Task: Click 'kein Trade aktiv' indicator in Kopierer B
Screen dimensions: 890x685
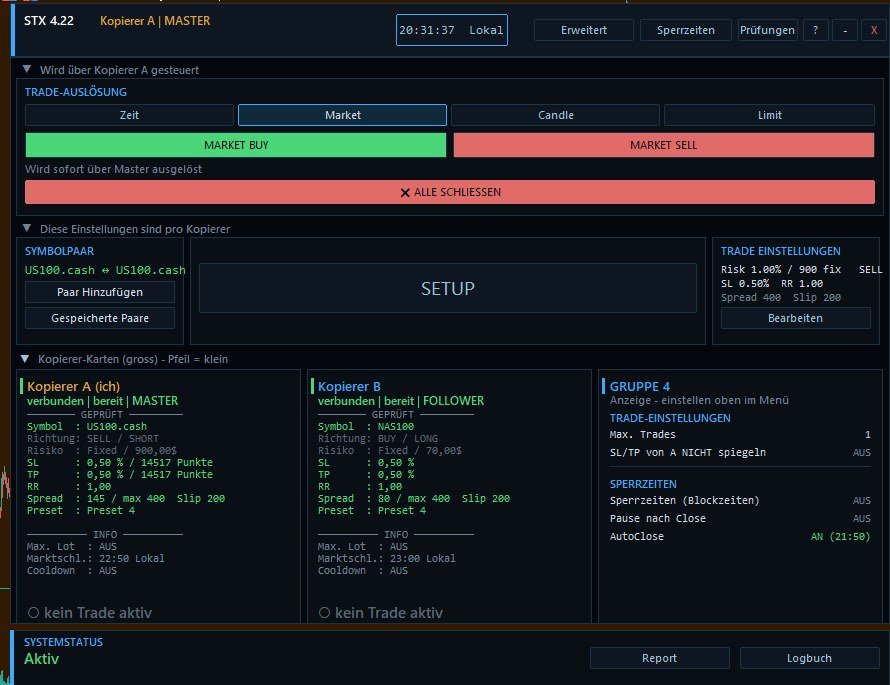Action: coord(381,612)
